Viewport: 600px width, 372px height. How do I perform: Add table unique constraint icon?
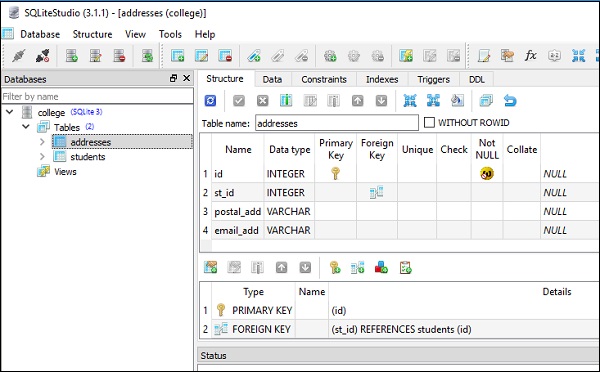coord(381,267)
